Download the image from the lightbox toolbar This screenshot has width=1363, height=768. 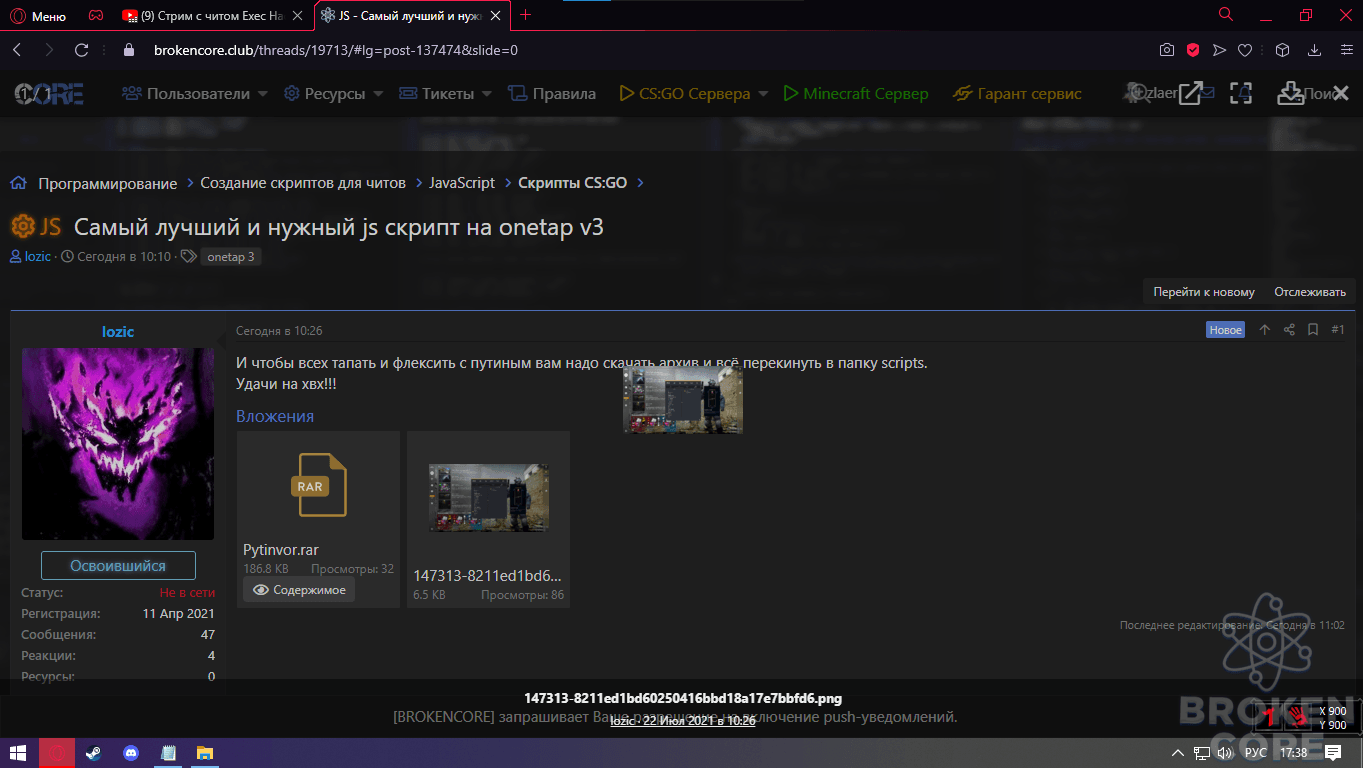(x=1291, y=93)
